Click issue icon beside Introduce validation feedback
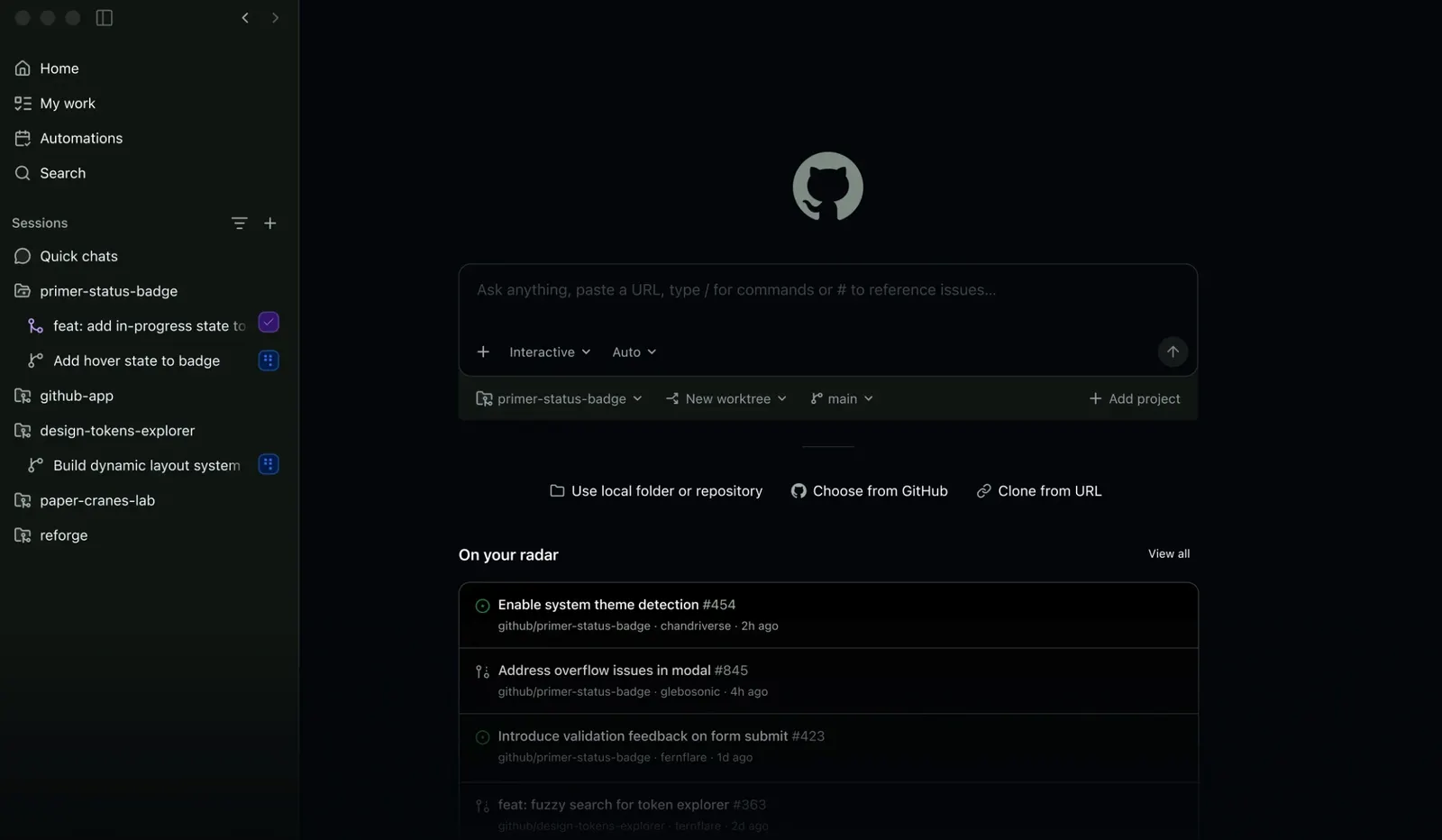The height and width of the screenshot is (840, 1442). (482, 737)
